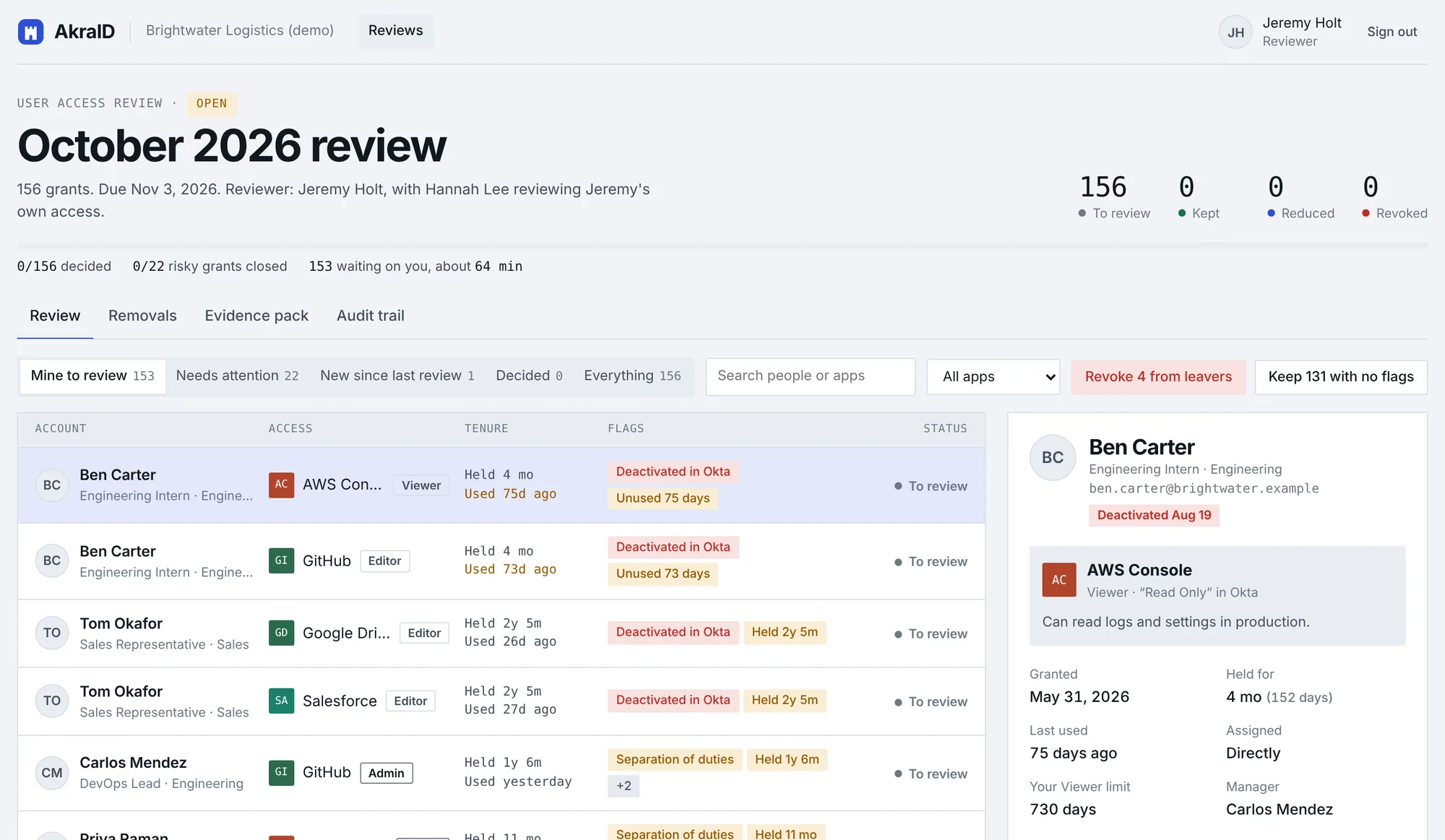Click the large BC avatar in detail panel
1445x840 pixels.
coord(1053,457)
